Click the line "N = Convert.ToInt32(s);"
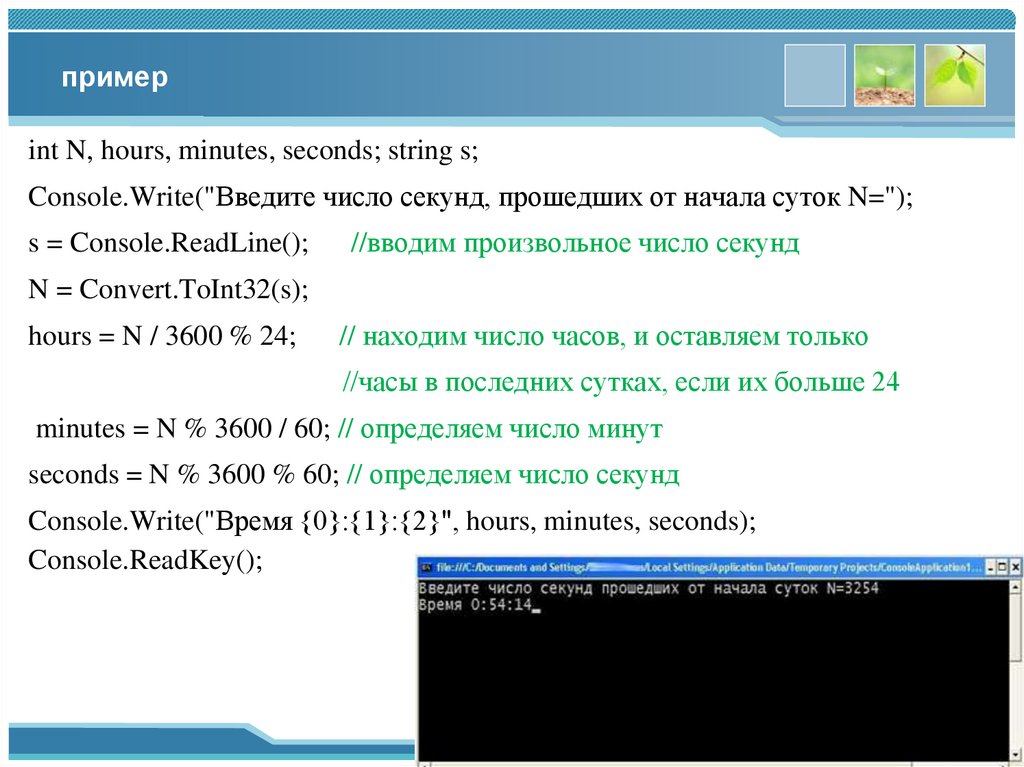The image size is (1024, 767). coord(168,289)
